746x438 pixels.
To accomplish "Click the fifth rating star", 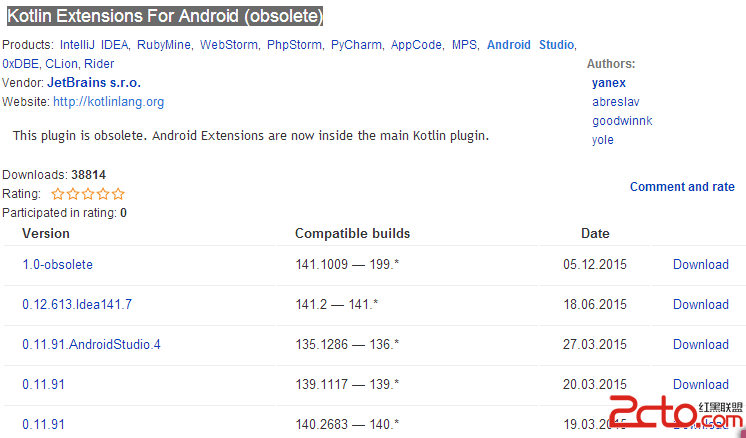I will coord(118,194).
